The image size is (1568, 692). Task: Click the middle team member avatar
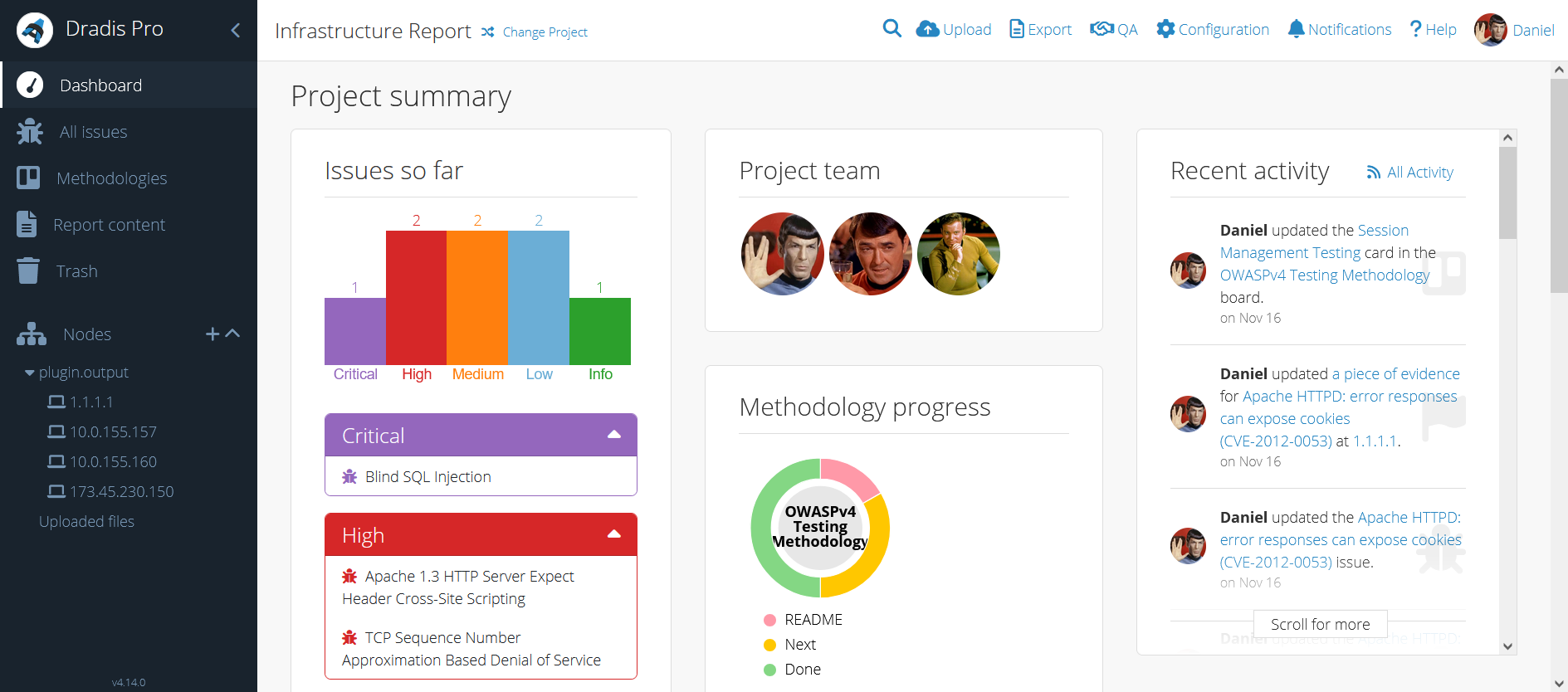click(x=871, y=254)
